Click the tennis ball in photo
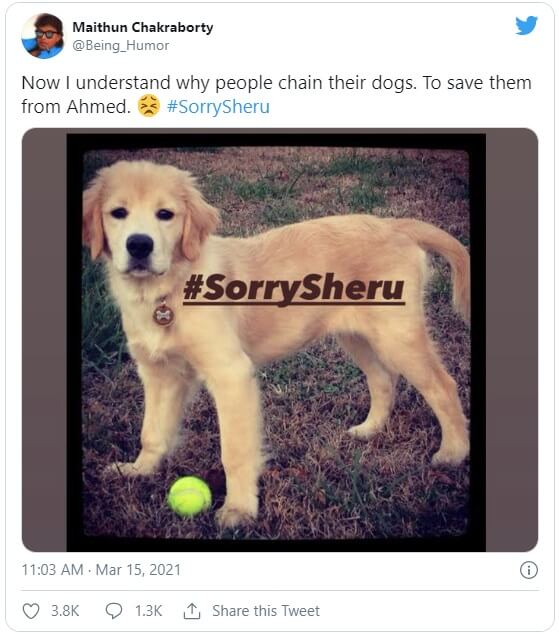This screenshot has width=559, height=634. coord(190,496)
